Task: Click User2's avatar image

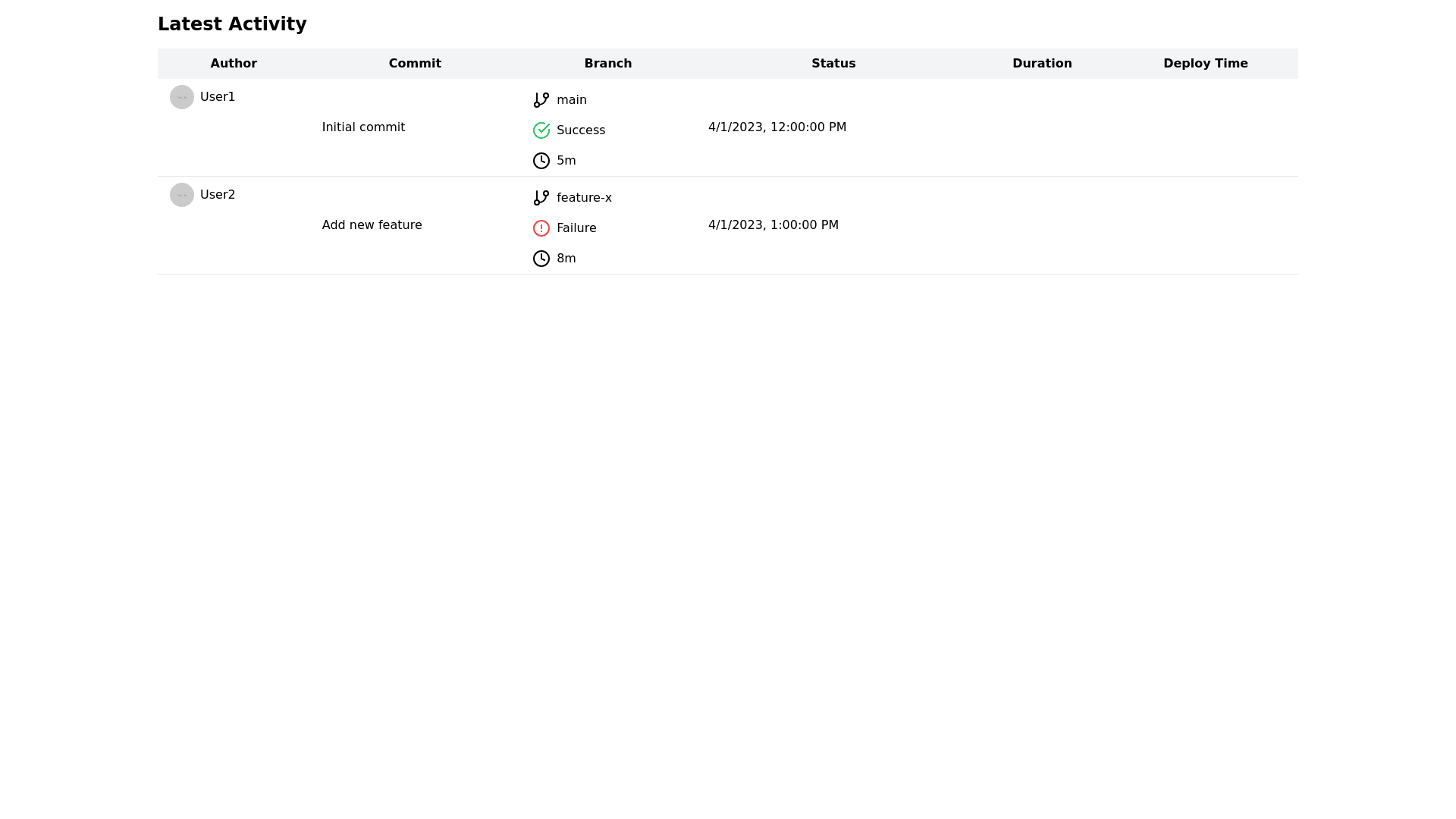Action: click(x=182, y=195)
